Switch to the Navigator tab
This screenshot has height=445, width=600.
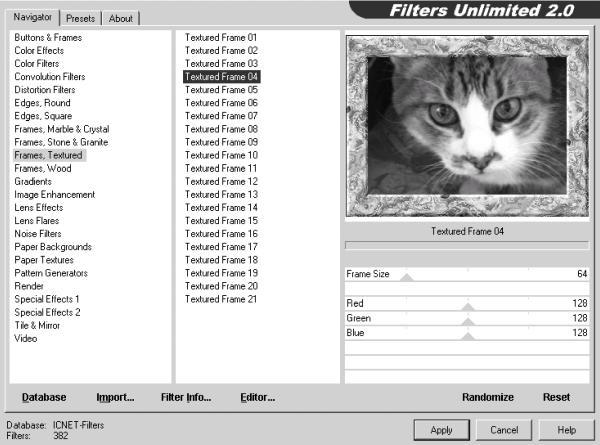pyautogui.click(x=33, y=17)
